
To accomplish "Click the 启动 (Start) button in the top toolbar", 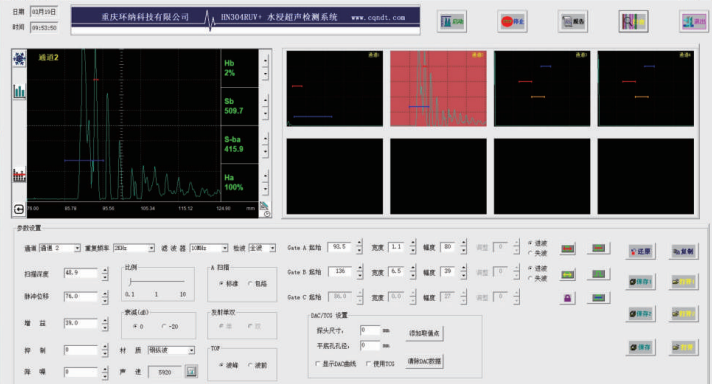I will click(452, 21).
